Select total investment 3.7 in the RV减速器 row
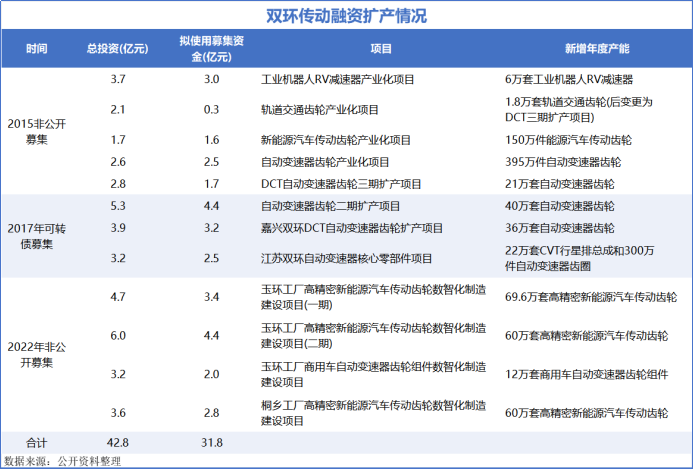 coord(118,79)
